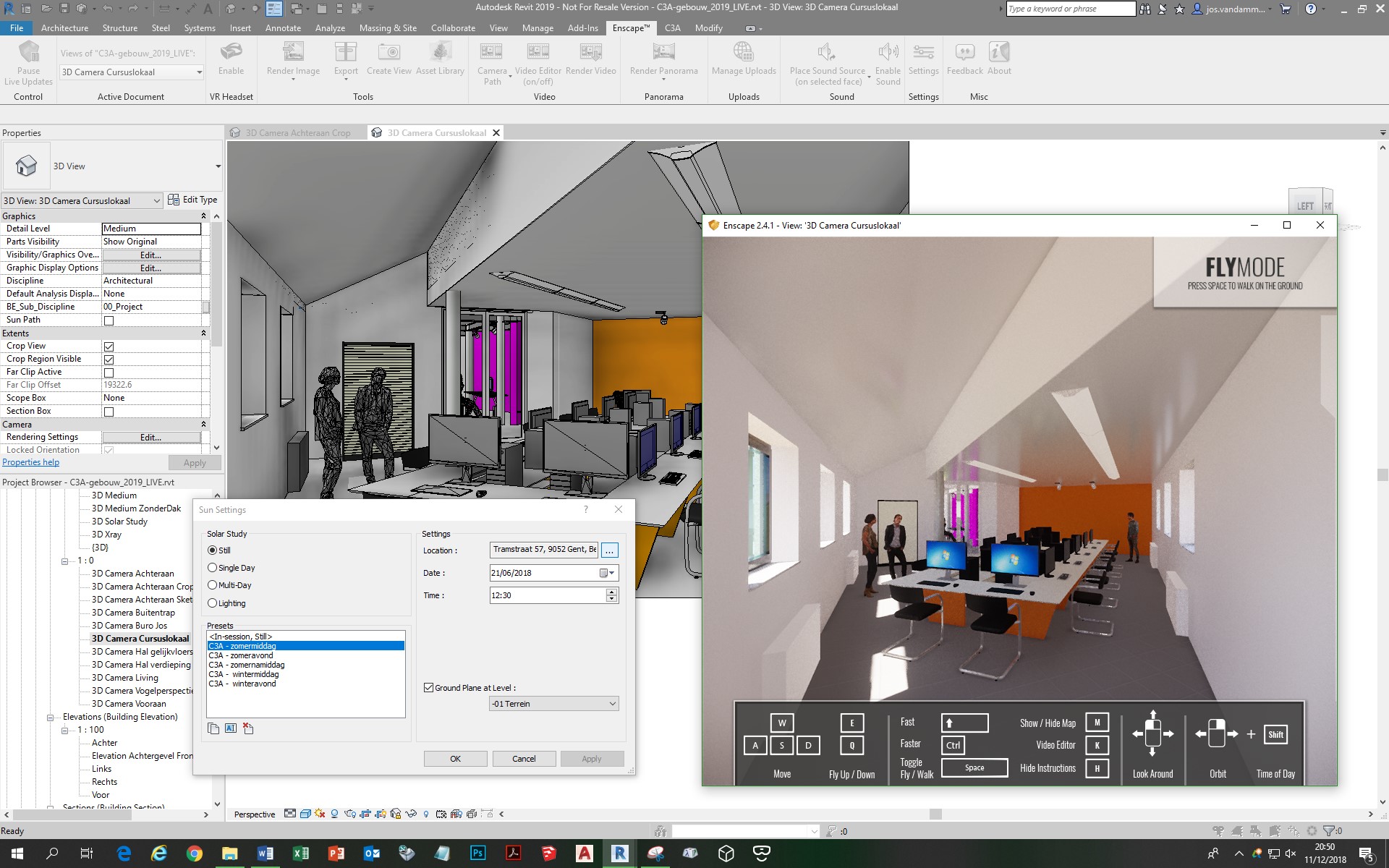Screen dimensions: 1389x868
Task: Collapse the 1 : 0 tree node
Action: [65, 561]
